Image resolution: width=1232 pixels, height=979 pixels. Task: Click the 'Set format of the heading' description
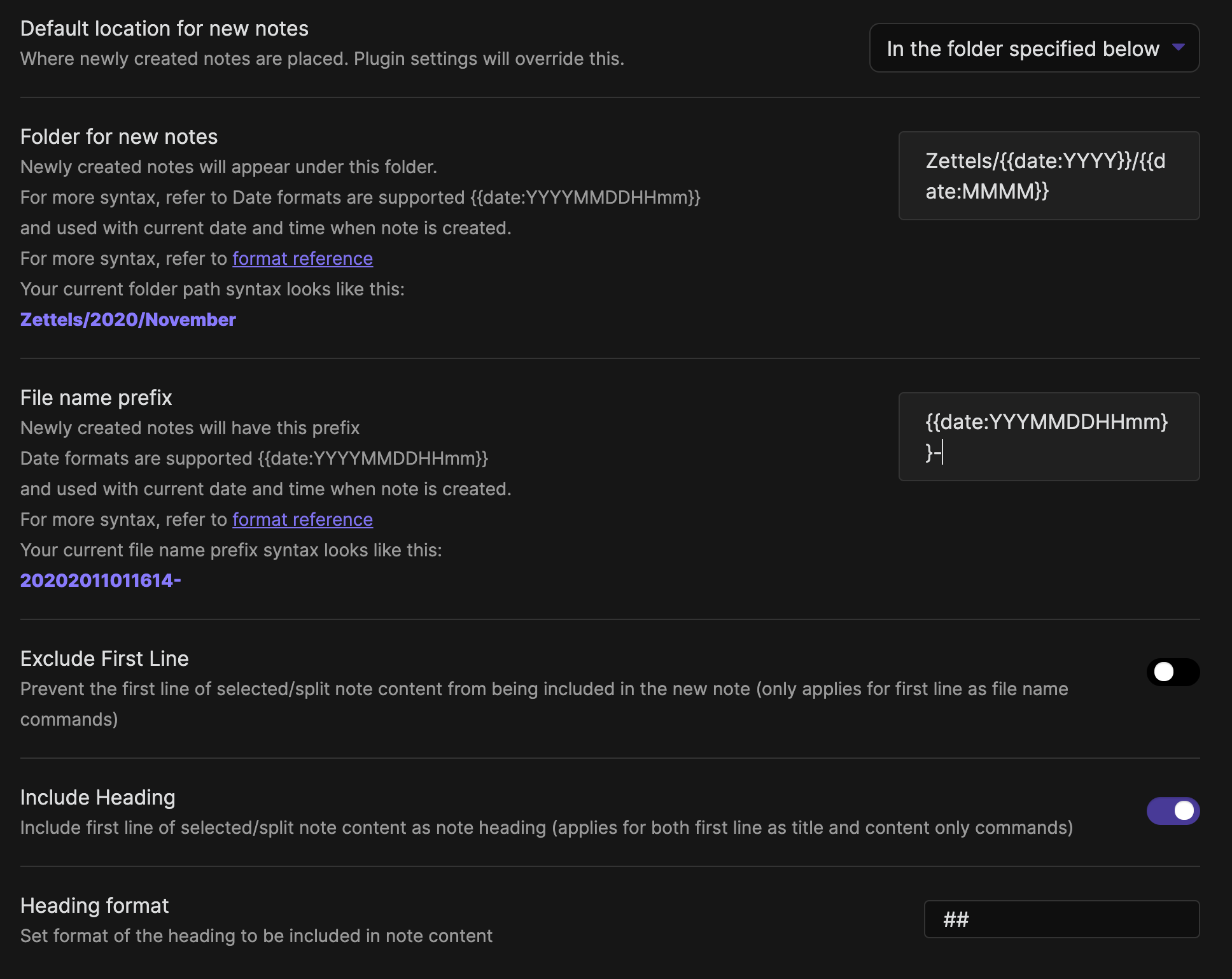[x=256, y=936]
